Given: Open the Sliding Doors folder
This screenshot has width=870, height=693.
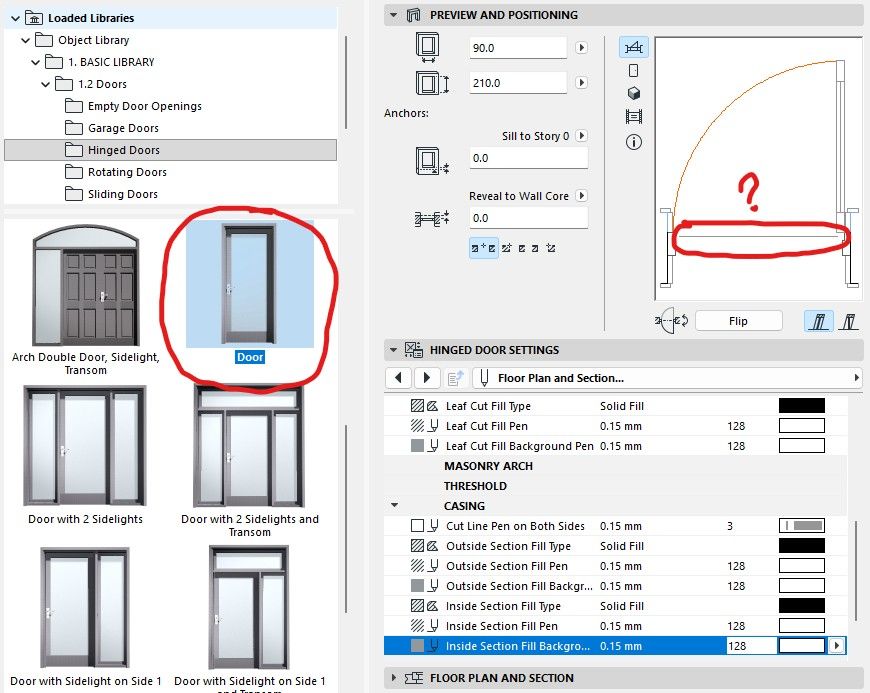Looking at the screenshot, I should pos(123,194).
